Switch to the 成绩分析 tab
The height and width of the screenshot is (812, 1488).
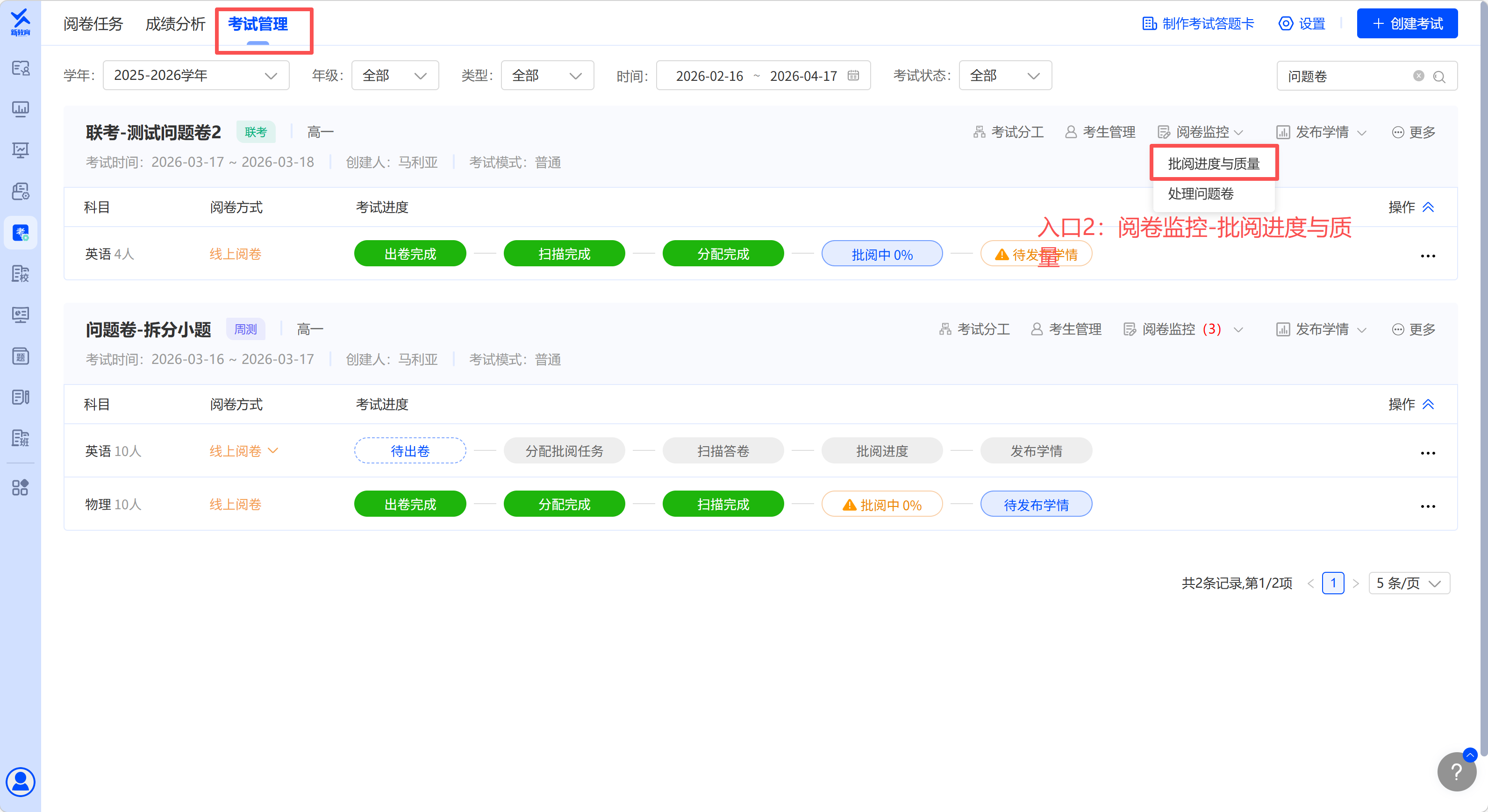pos(175,24)
